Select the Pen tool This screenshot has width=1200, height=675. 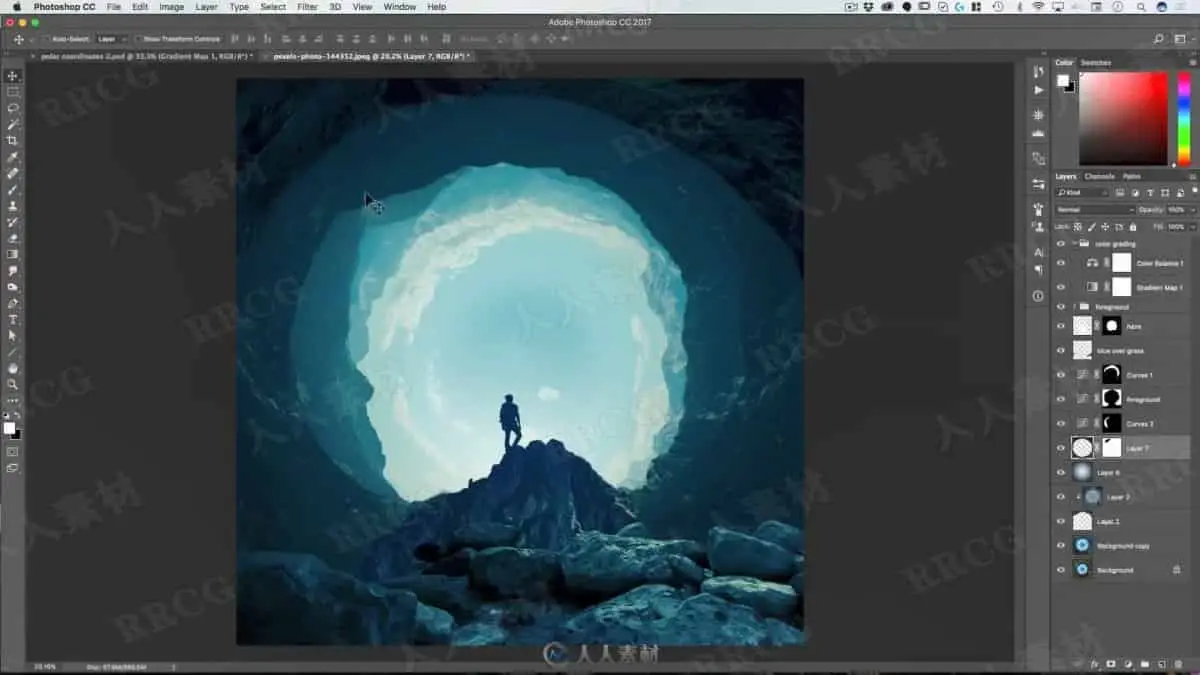click(12, 303)
